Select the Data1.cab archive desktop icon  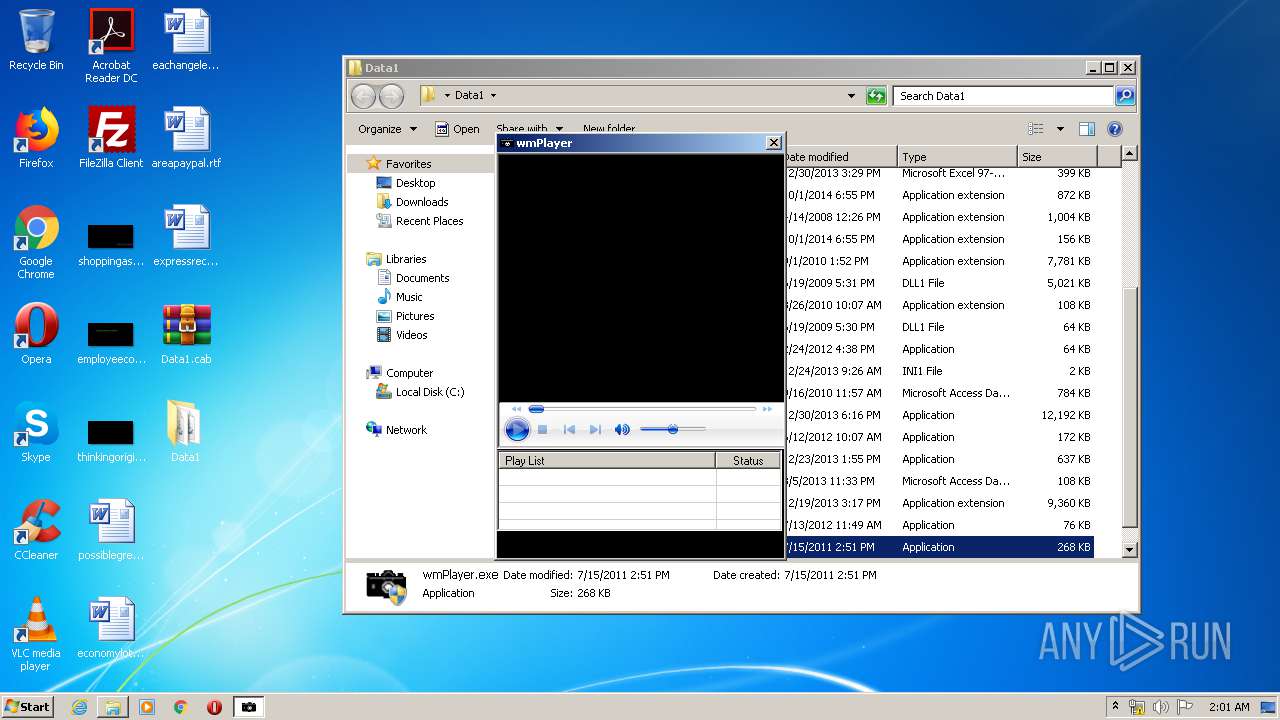[x=186, y=334]
